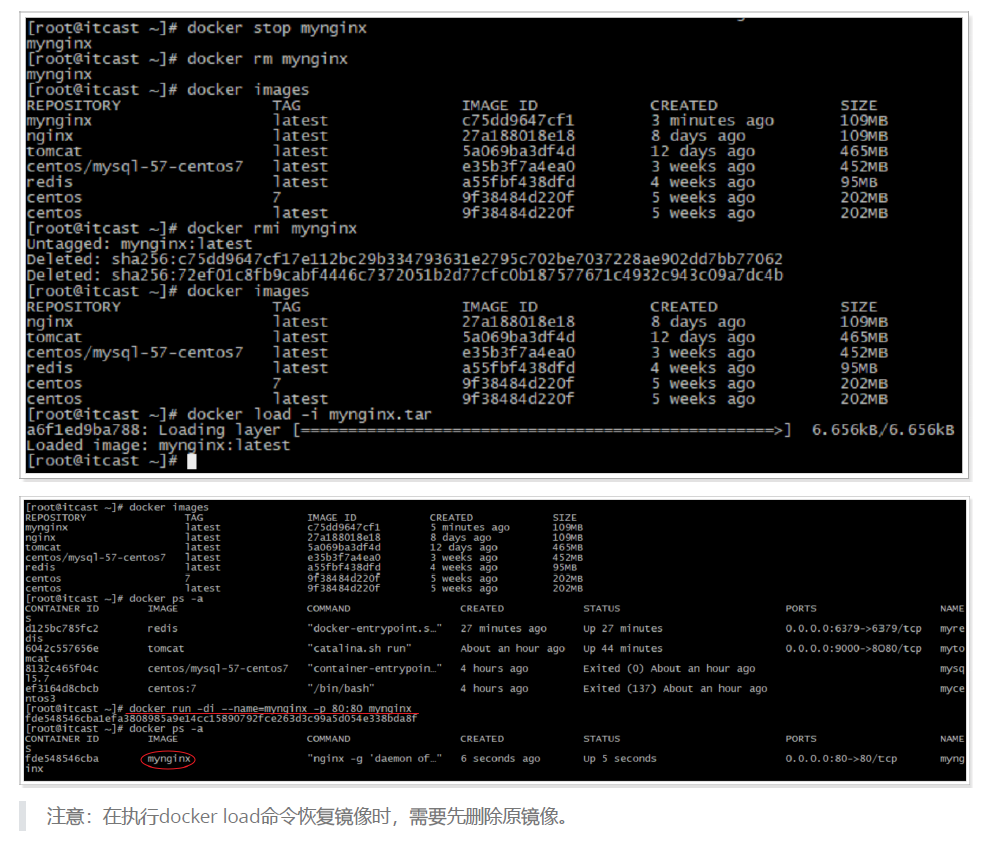Click container ID 'ef3164d8cbcb'
Viewport: 985px width, 844px height.
[62, 689]
